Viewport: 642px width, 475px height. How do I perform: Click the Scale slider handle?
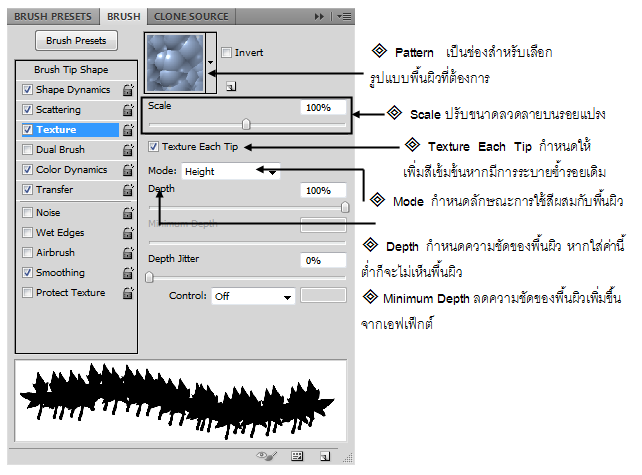[x=246, y=124]
